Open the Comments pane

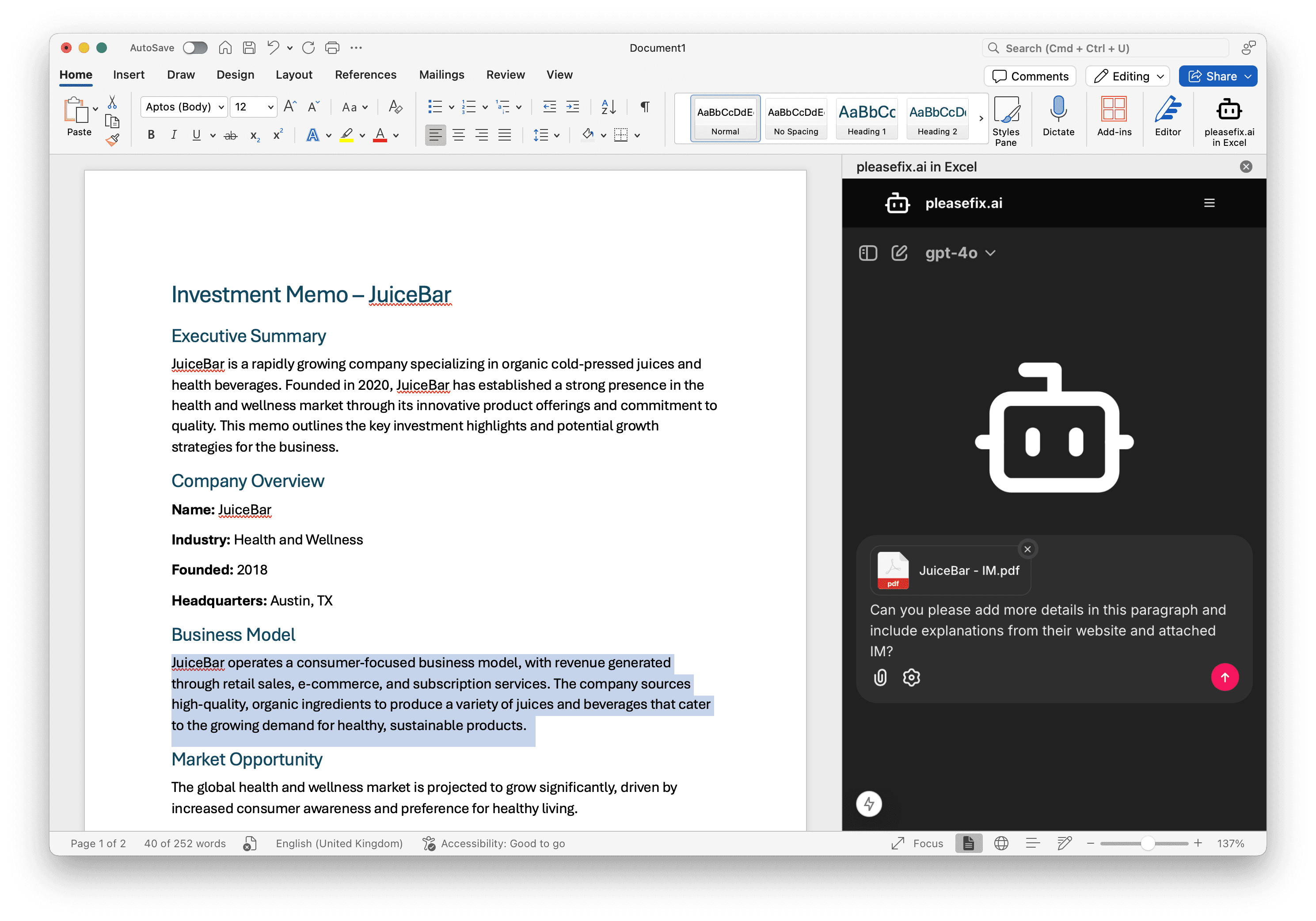(x=1029, y=76)
